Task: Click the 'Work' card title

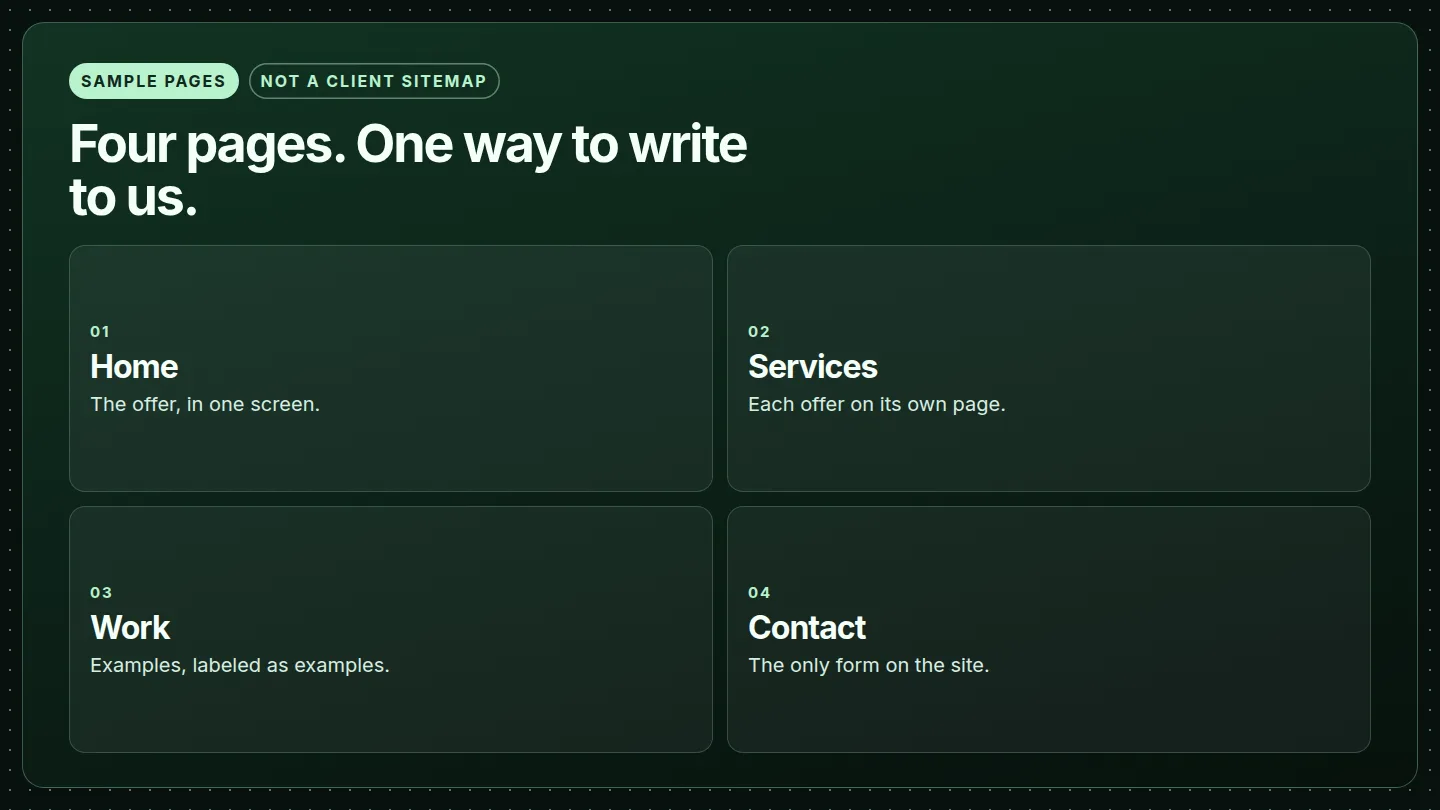Action: click(x=130, y=628)
